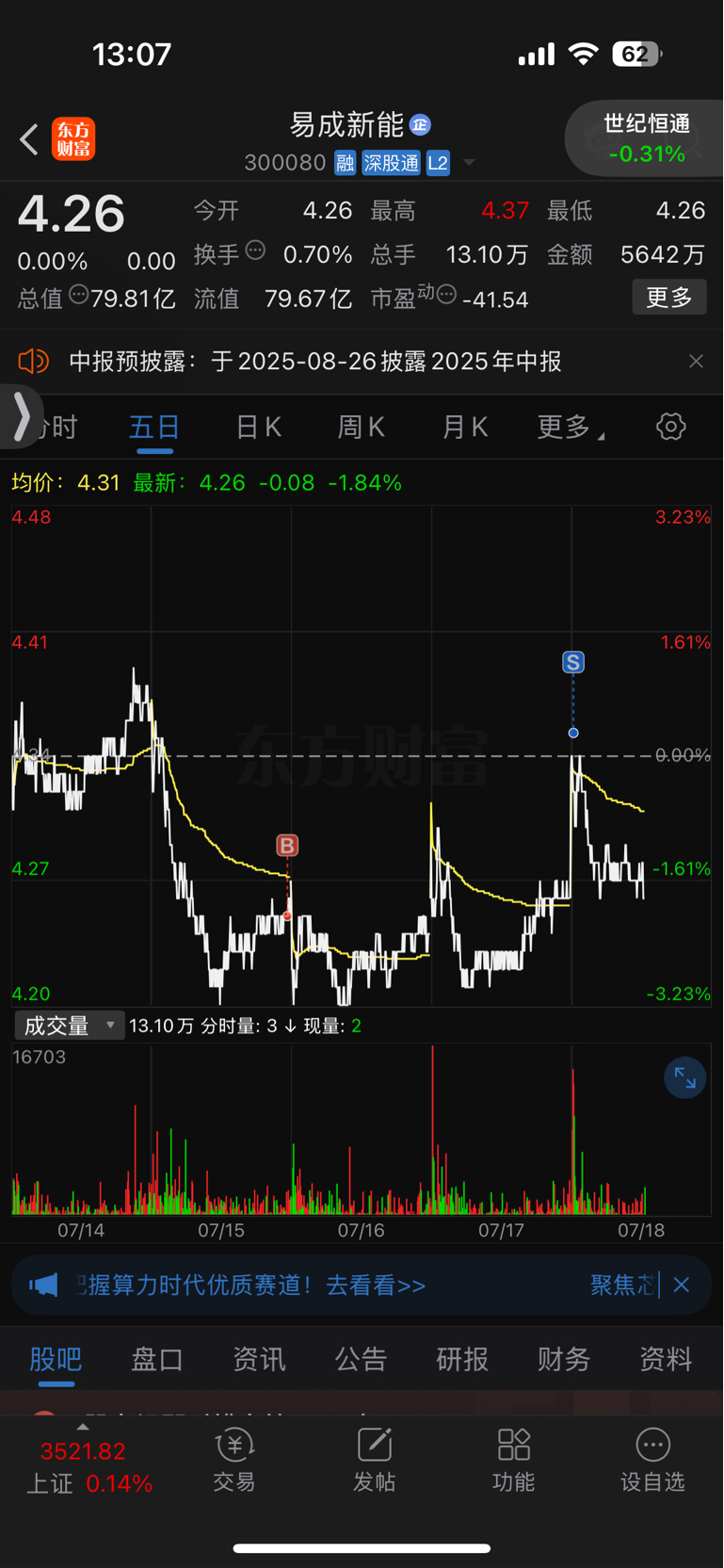Tap the blue verified badge beside 易成新能
The image size is (724, 1568).
421,124
